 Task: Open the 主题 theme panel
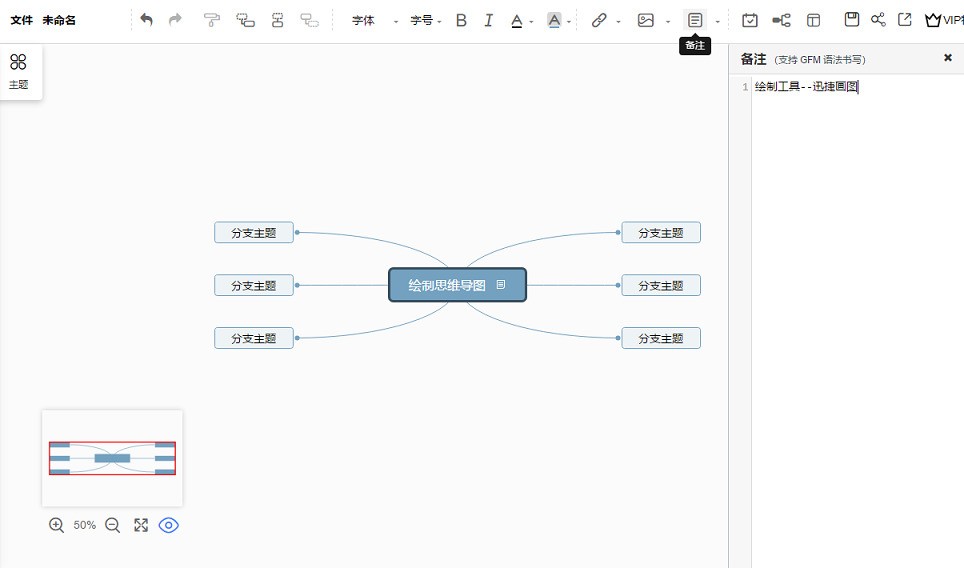pos(18,71)
